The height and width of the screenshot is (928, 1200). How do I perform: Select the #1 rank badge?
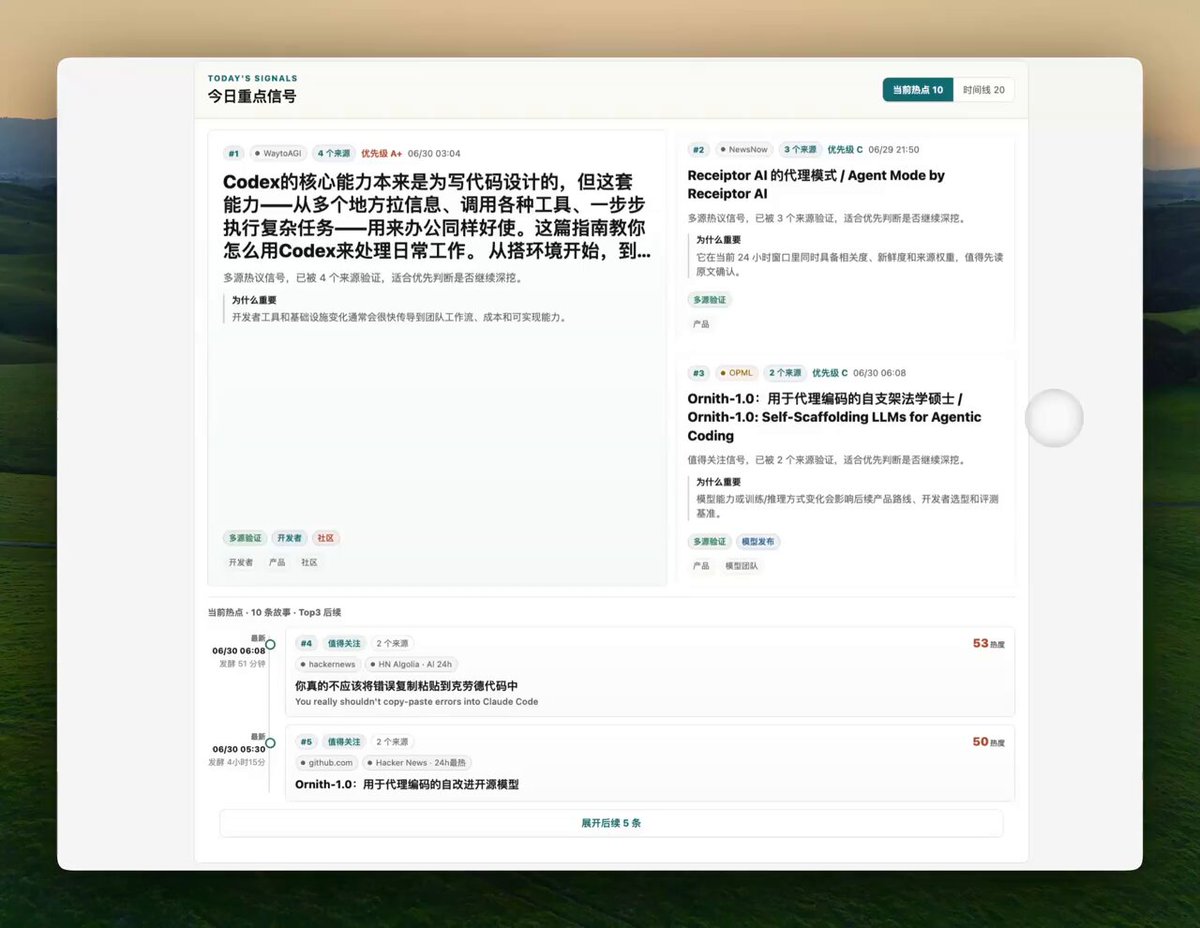tap(233, 153)
